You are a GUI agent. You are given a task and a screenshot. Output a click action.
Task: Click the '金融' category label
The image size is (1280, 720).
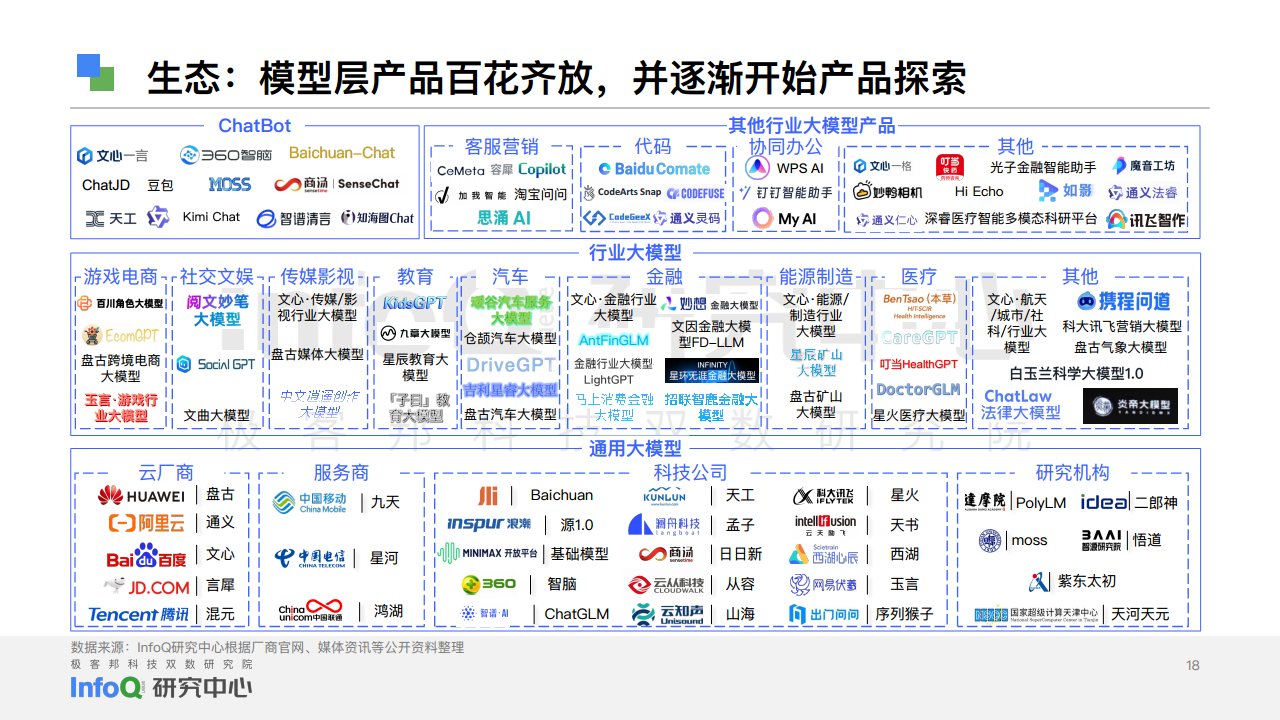click(664, 276)
